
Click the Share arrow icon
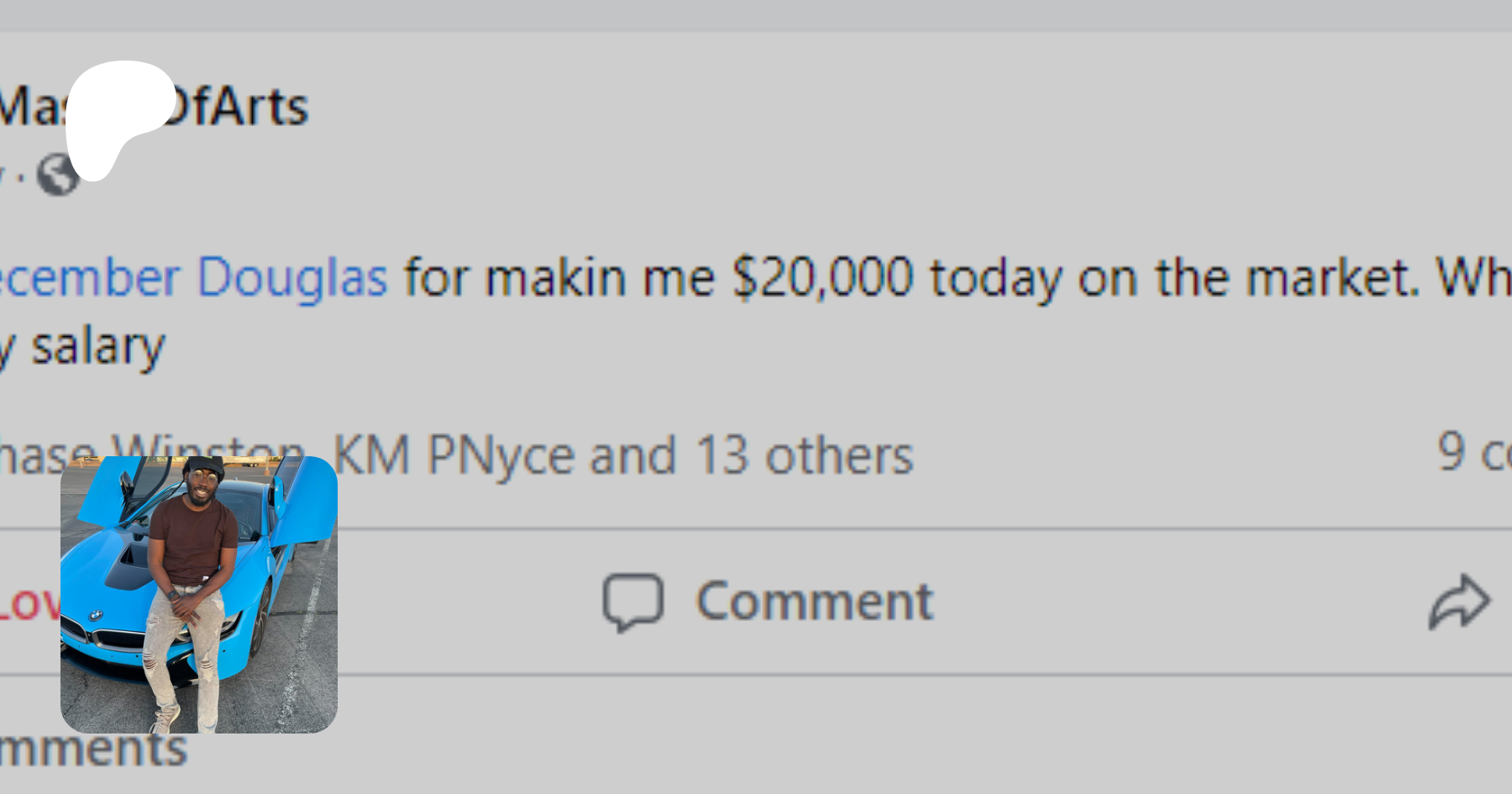coord(1459,602)
